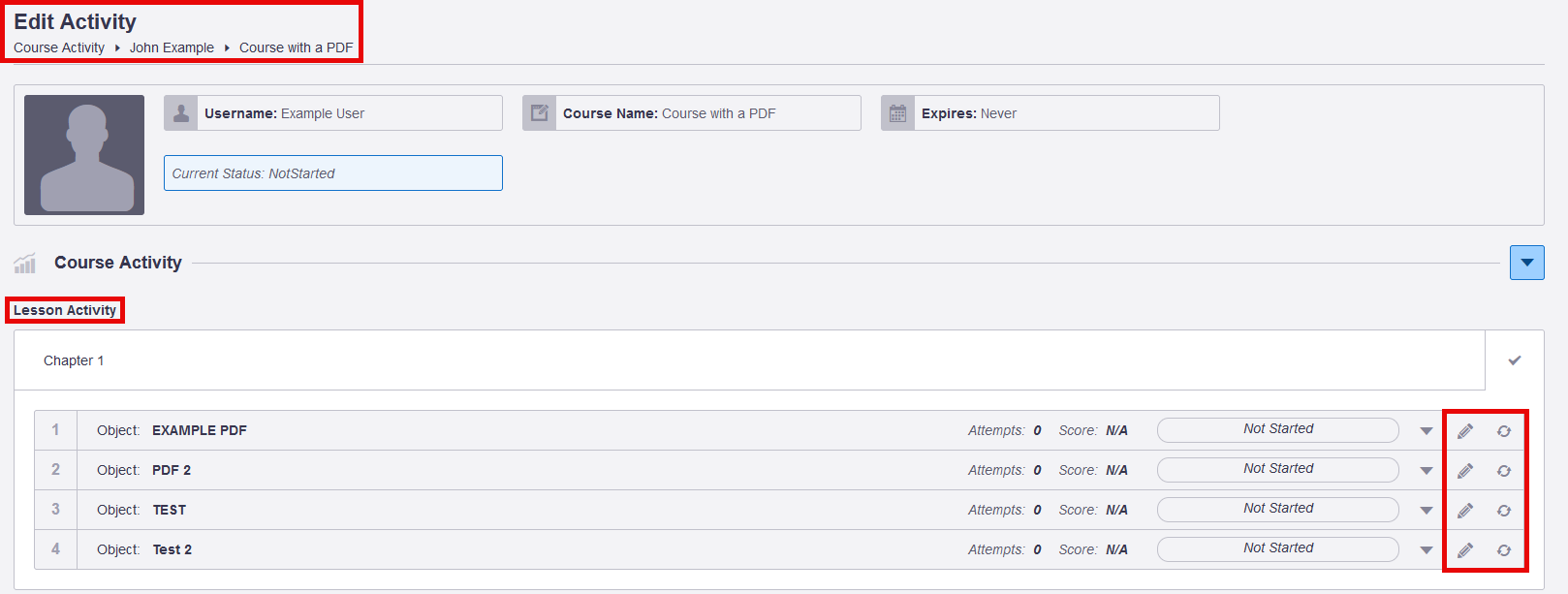This screenshot has width=1568, height=594.
Task: Open status dropdown arrow for Test 2
Action: [1427, 550]
